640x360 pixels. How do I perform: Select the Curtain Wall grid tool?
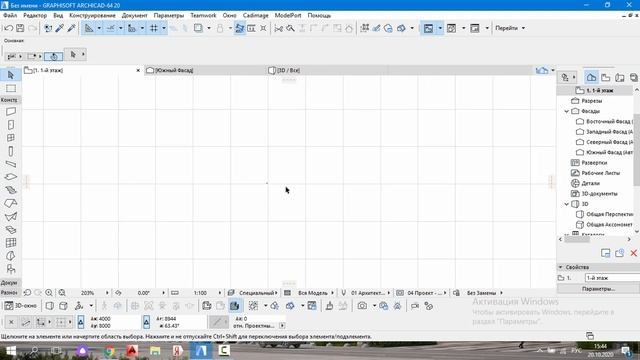(11, 242)
